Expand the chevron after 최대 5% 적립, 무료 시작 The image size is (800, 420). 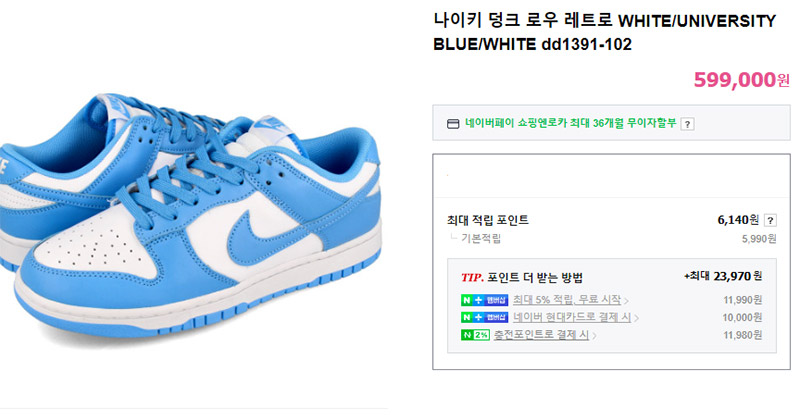(x=626, y=301)
